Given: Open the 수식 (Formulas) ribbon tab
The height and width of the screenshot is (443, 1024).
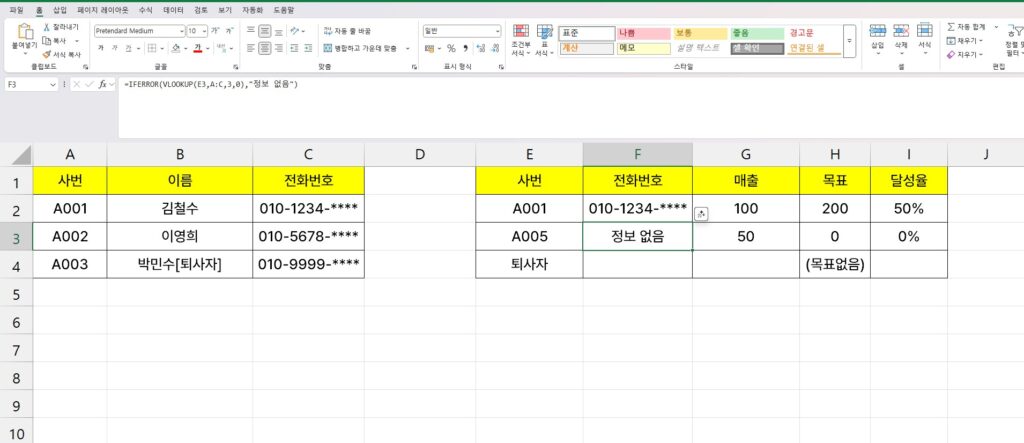Looking at the screenshot, I should (x=145, y=9).
